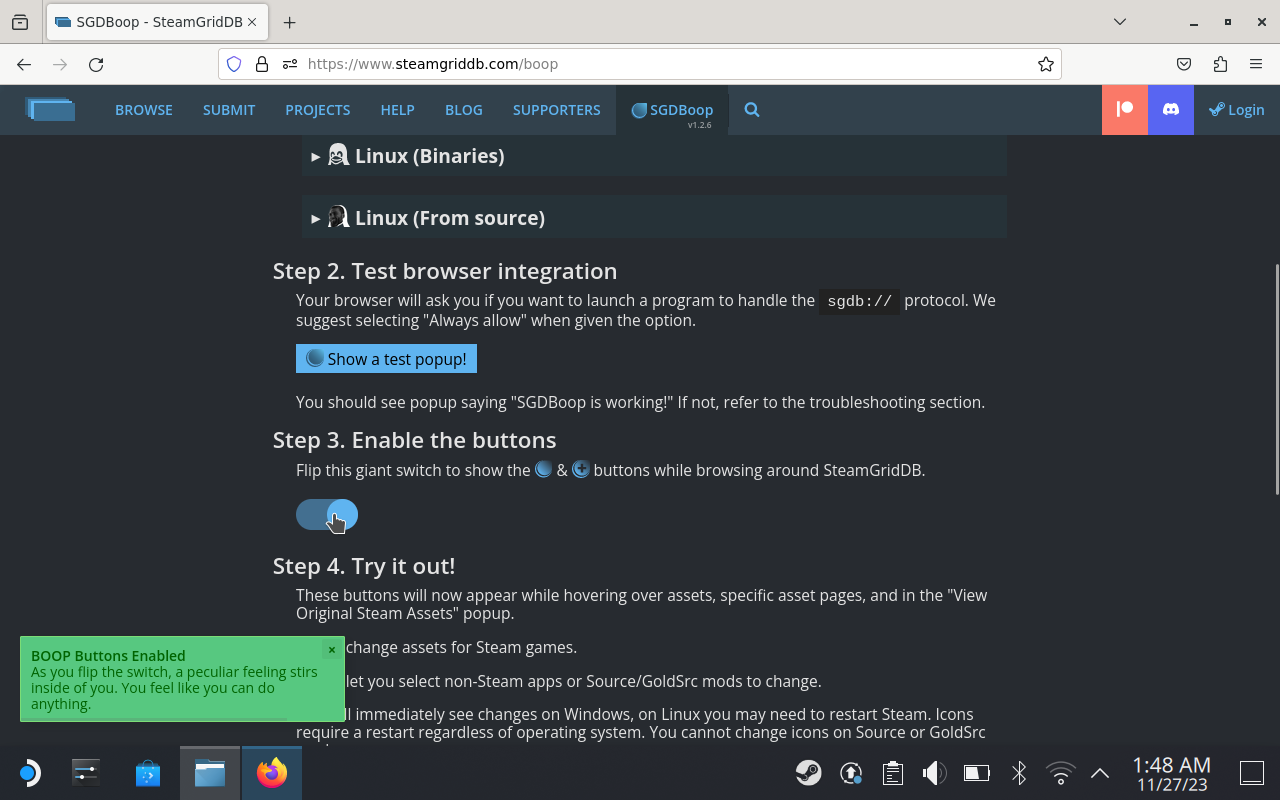Reload the page with the refresh icon
The height and width of the screenshot is (800, 1280).
coord(96,64)
